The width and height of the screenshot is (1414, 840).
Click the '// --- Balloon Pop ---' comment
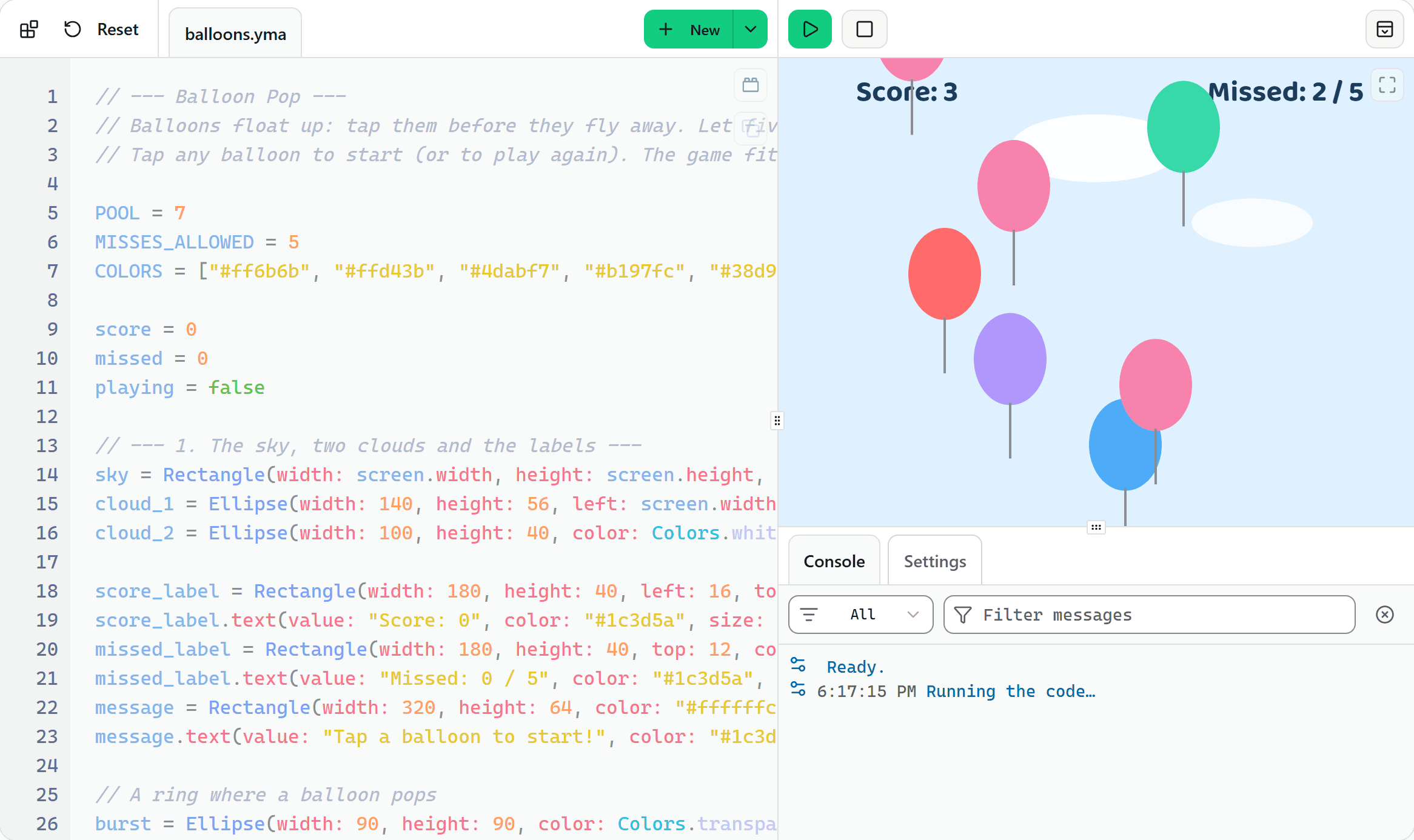pyautogui.click(x=221, y=96)
